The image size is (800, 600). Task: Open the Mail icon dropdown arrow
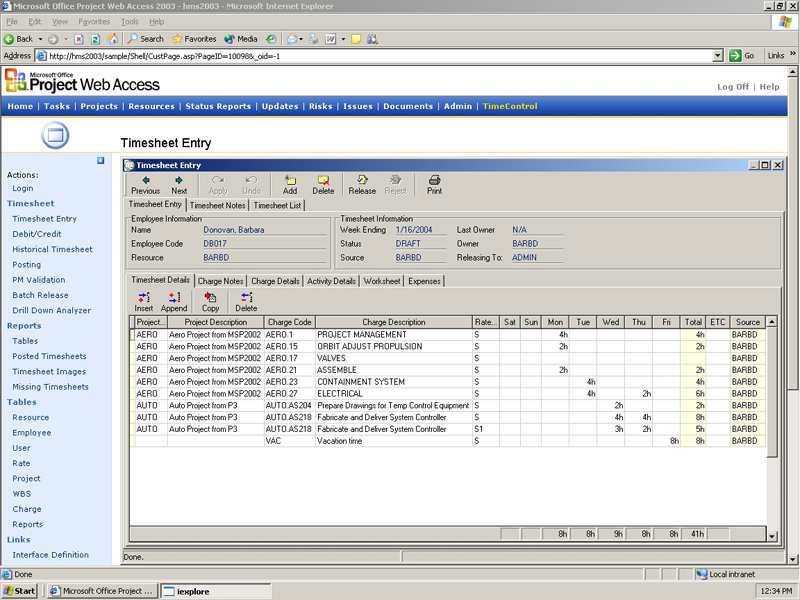click(301, 39)
